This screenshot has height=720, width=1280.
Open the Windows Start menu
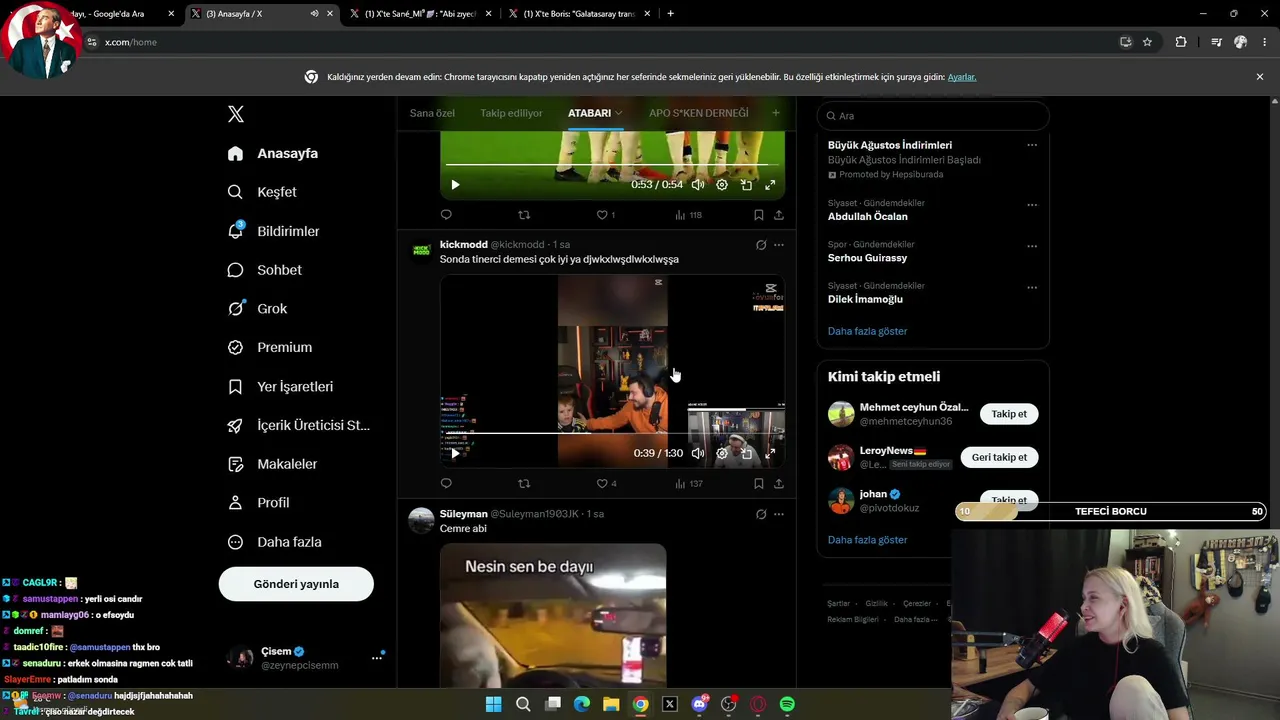point(493,704)
